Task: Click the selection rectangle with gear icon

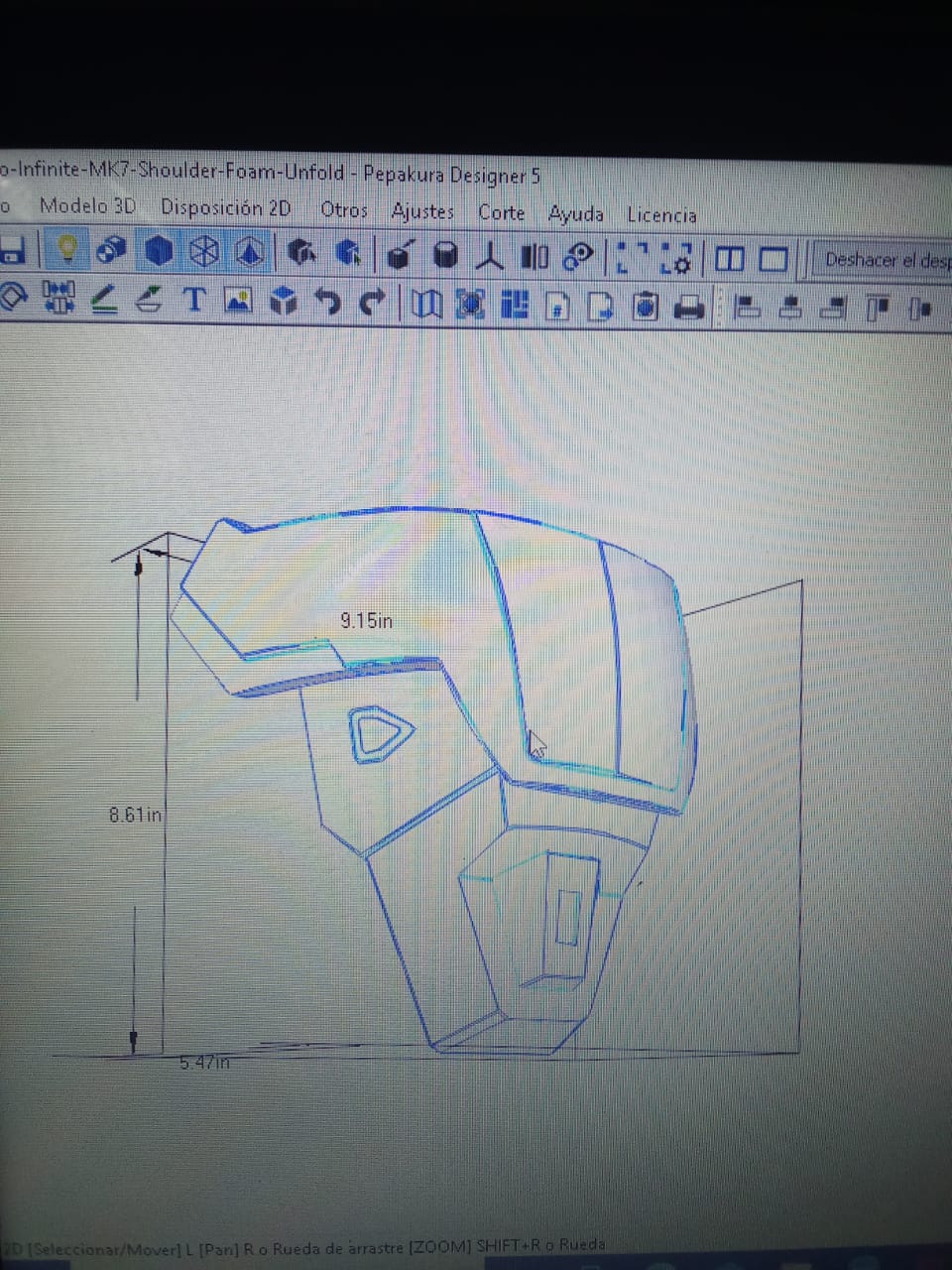Action: [676, 259]
